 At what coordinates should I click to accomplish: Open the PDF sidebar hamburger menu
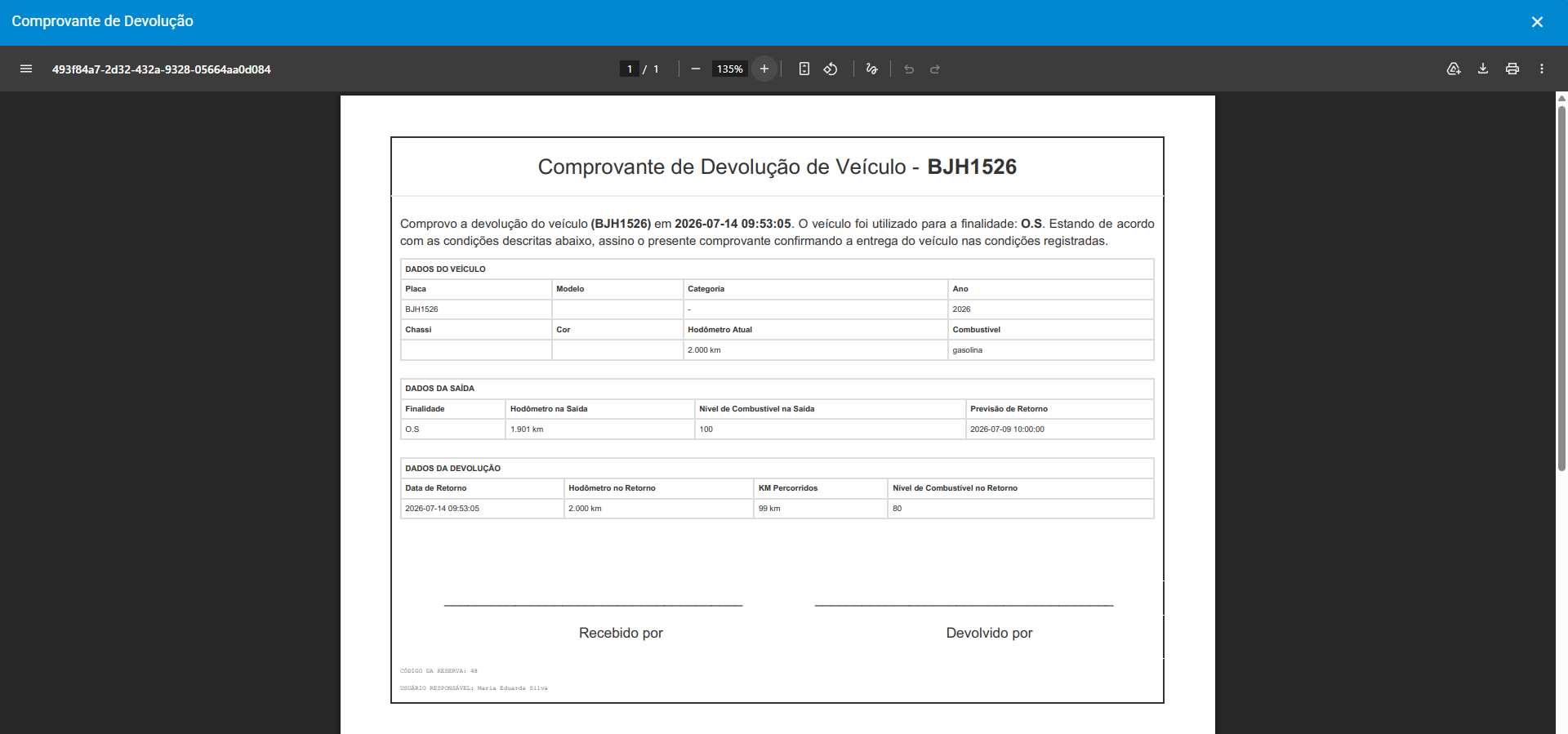[26, 69]
